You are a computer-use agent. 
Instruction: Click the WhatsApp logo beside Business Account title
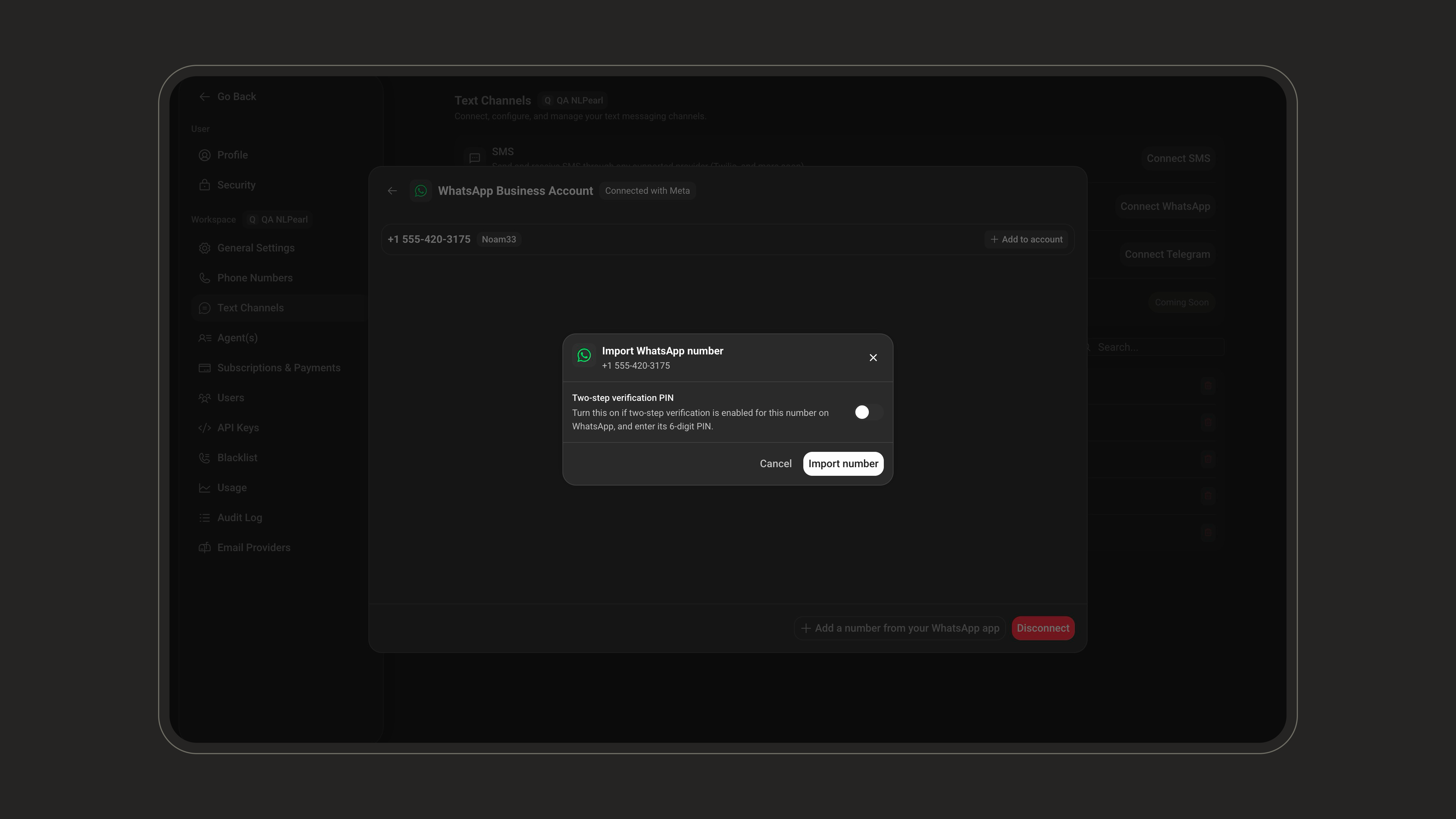(x=421, y=191)
